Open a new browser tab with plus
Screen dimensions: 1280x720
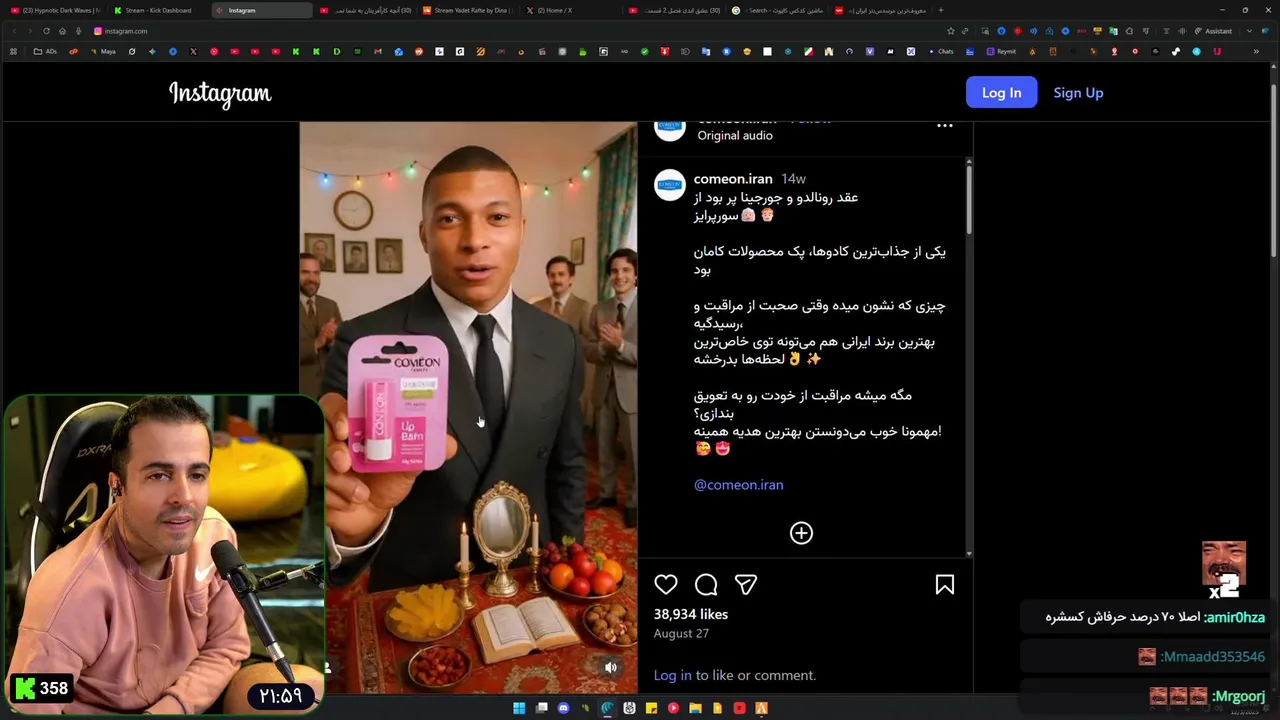click(x=941, y=10)
